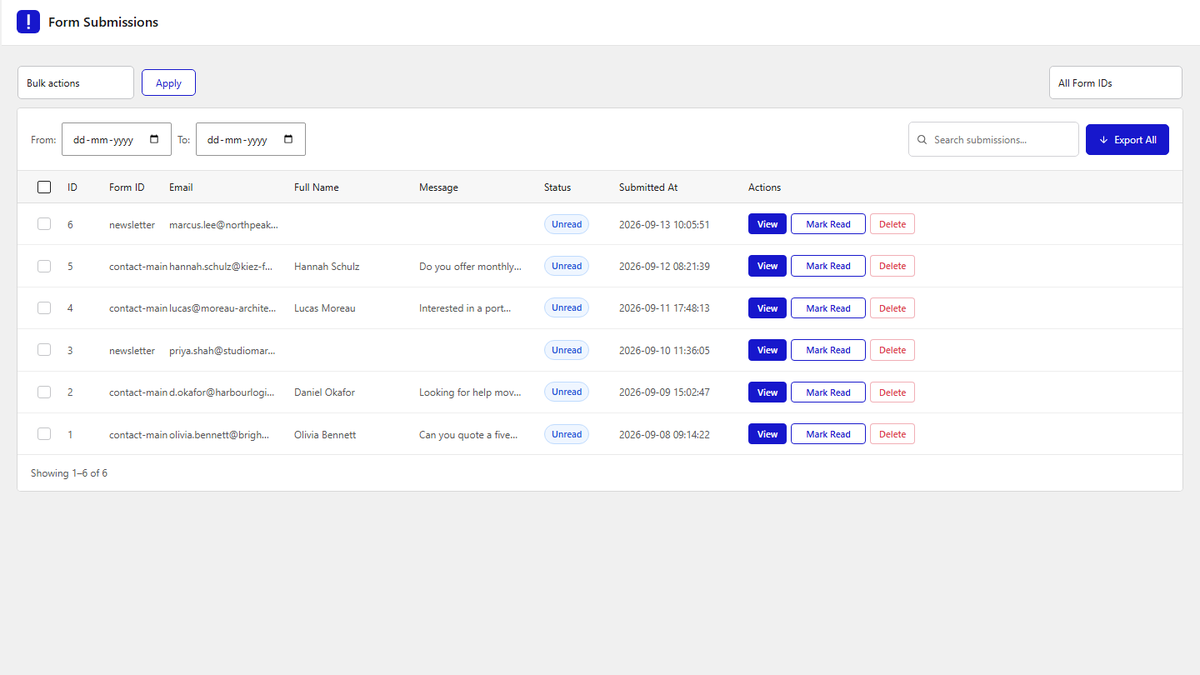Click the To date input field
1200x675 pixels.
point(250,140)
